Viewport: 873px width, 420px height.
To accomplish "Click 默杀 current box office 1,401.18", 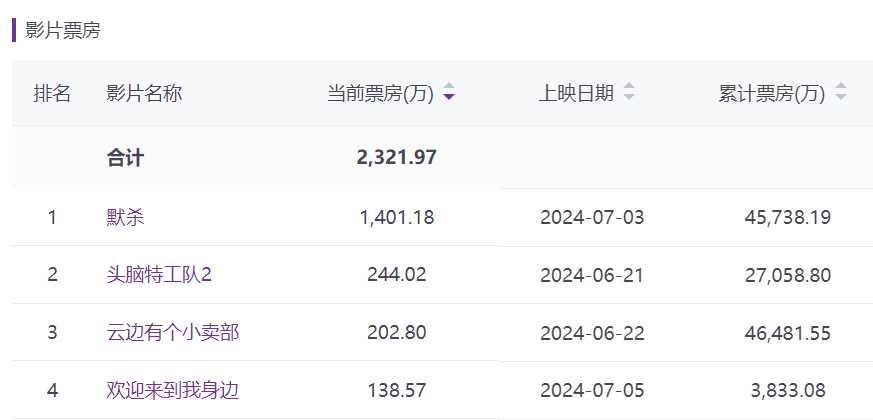I will [397, 217].
